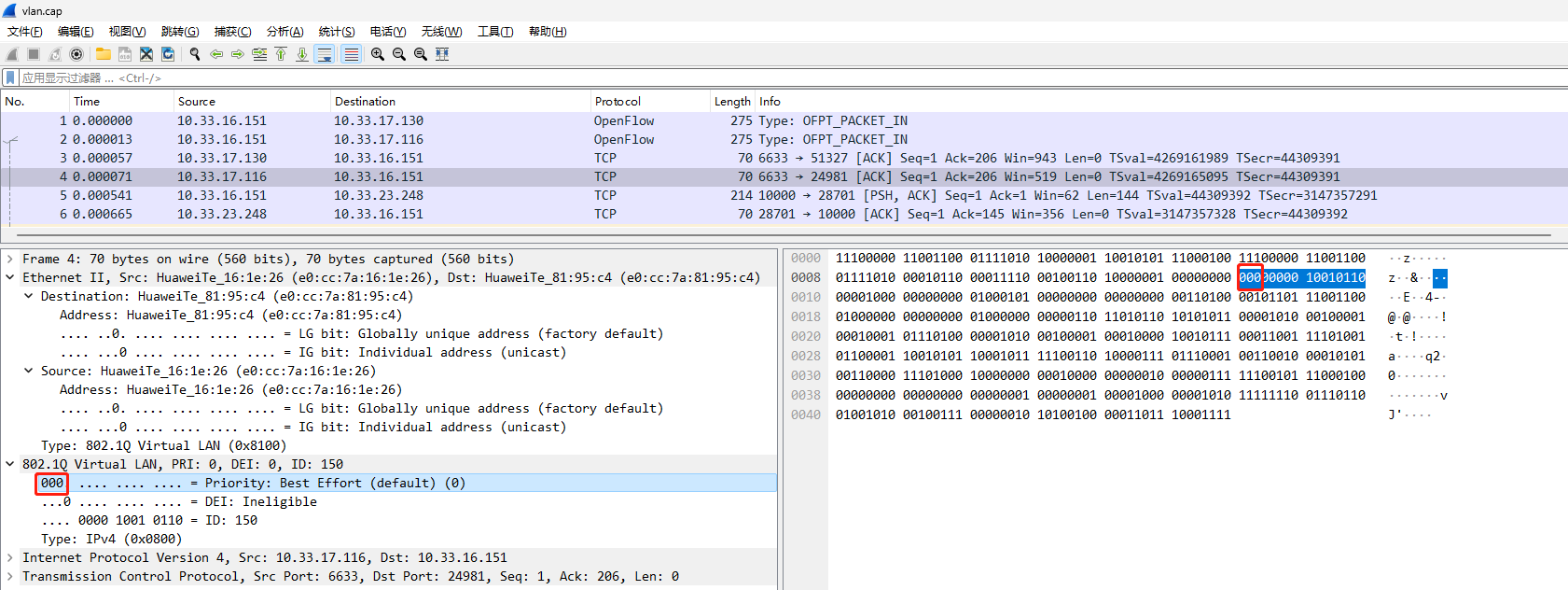The height and width of the screenshot is (590, 1568).
Task: Open the 文件(F) menu
Action: click(25, 32)
